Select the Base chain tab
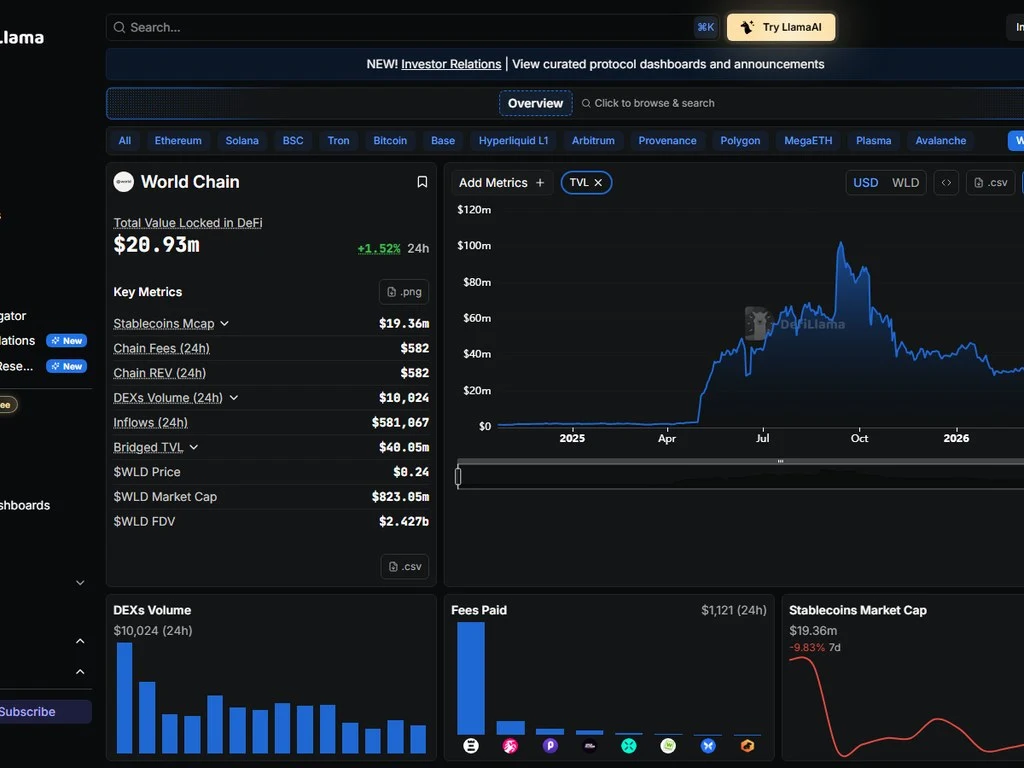1024x768 pixels. pos(443,140)
